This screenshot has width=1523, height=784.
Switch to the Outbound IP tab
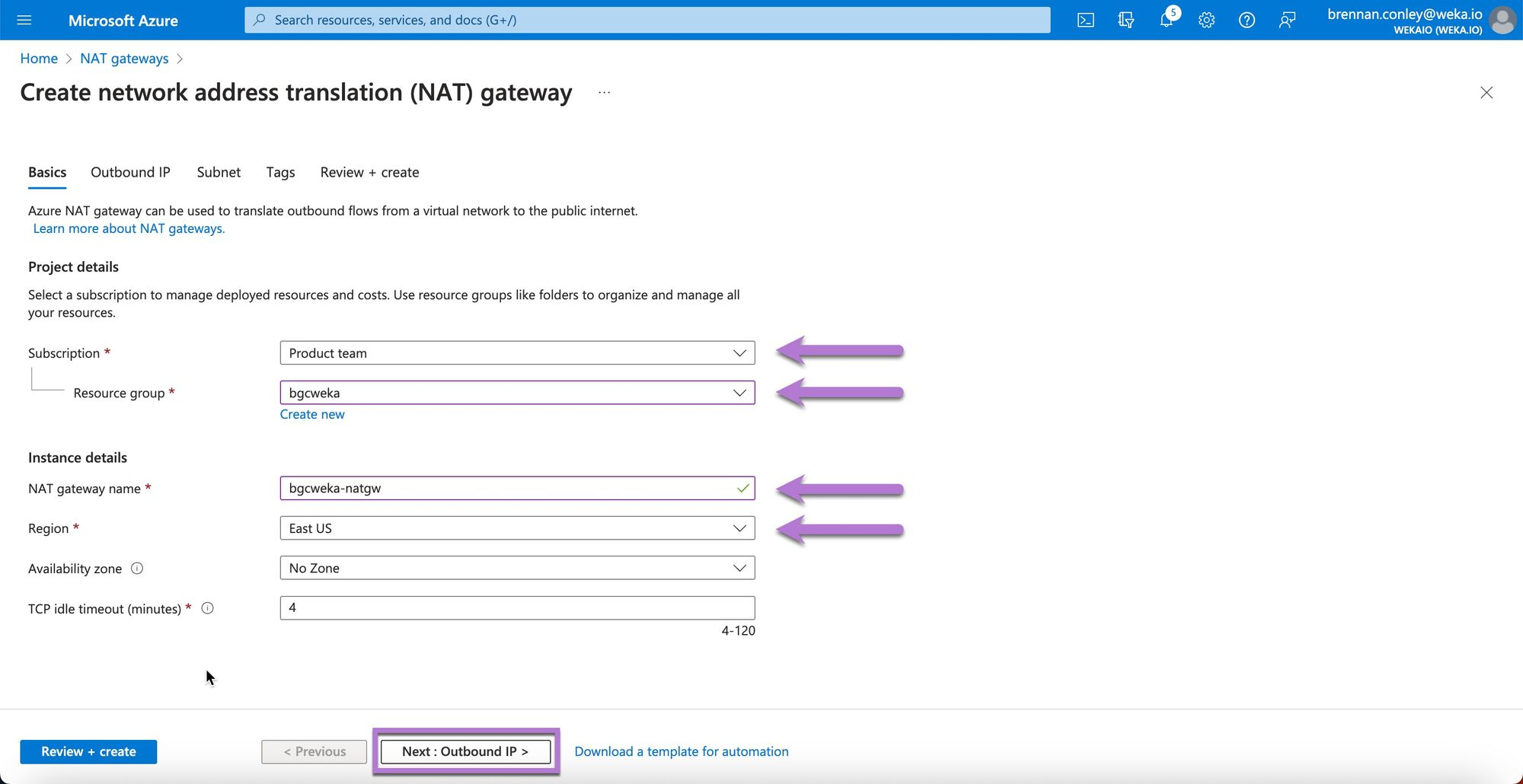[130, 172]
